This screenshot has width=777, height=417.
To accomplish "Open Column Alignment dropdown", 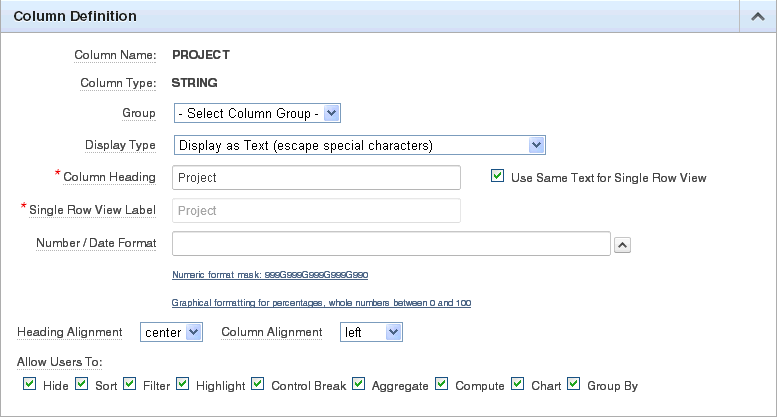I will coord(370,331).
